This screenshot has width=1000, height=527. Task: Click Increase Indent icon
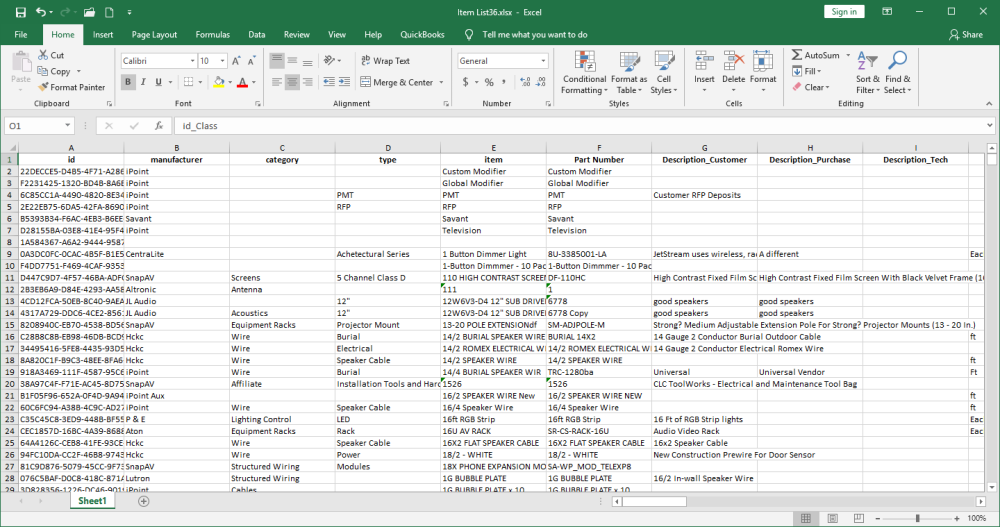(x=344, y=82)
